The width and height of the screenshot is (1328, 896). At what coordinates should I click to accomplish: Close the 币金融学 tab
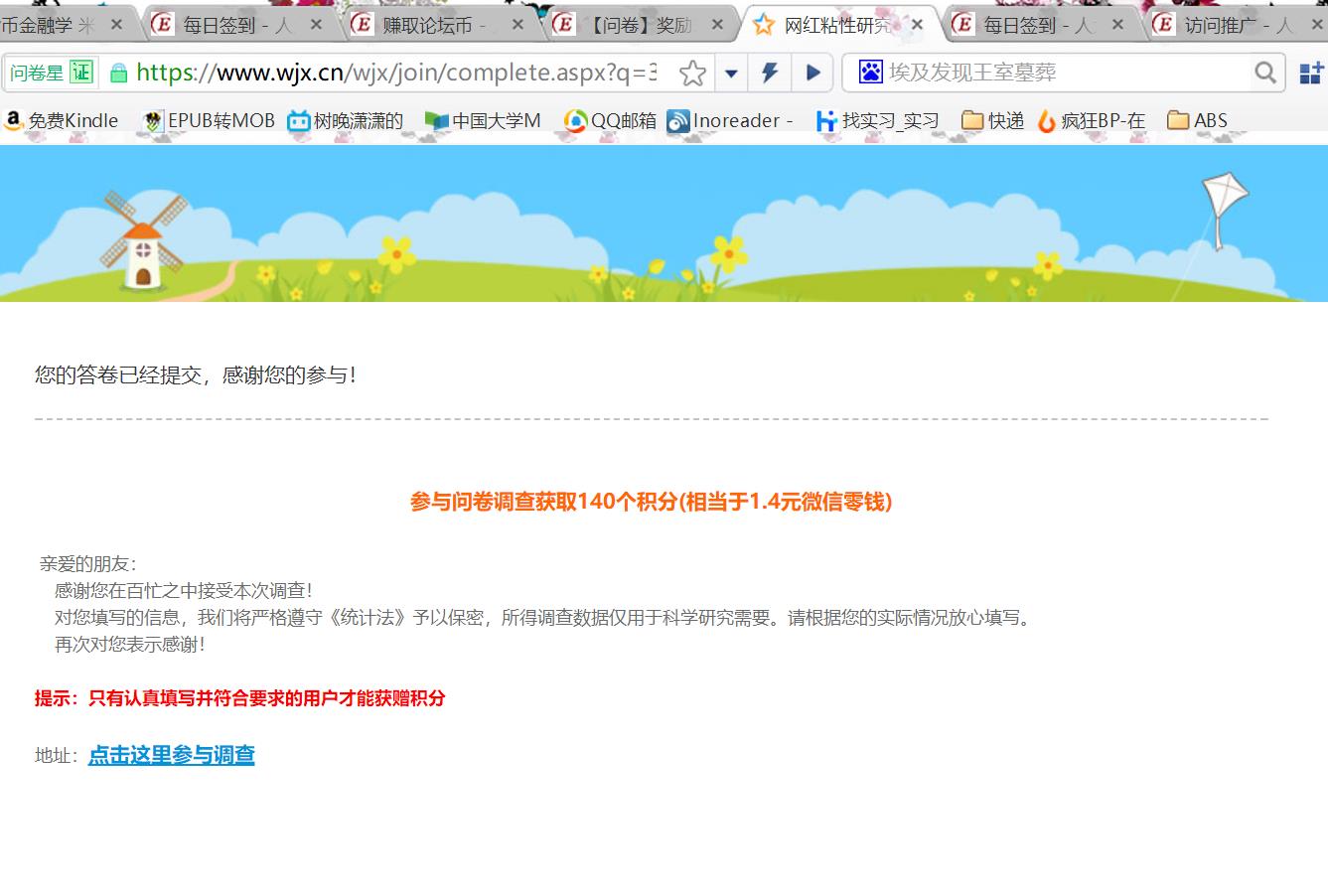(x=116, y=25)
